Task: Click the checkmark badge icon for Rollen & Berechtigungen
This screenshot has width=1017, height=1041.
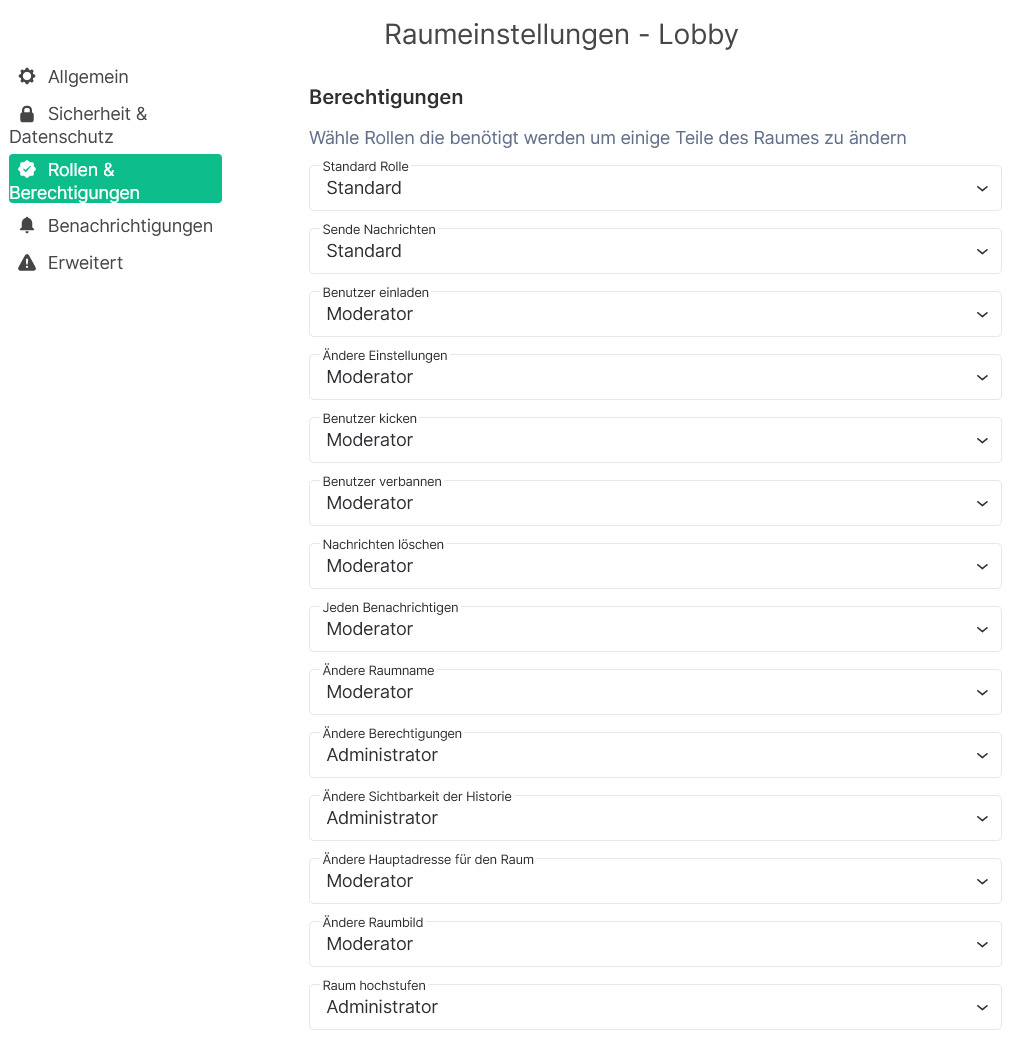Action: [27, 170]
